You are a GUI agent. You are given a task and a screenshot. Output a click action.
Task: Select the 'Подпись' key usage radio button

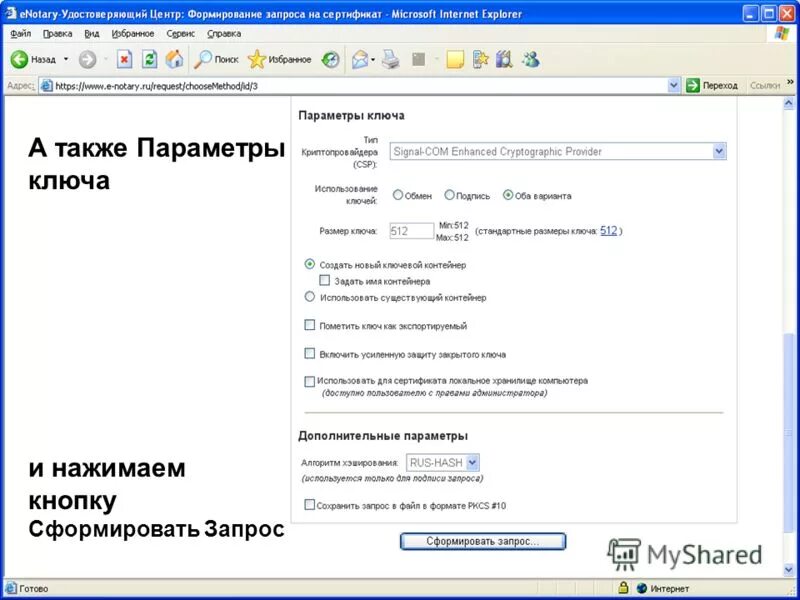[449, 194]
